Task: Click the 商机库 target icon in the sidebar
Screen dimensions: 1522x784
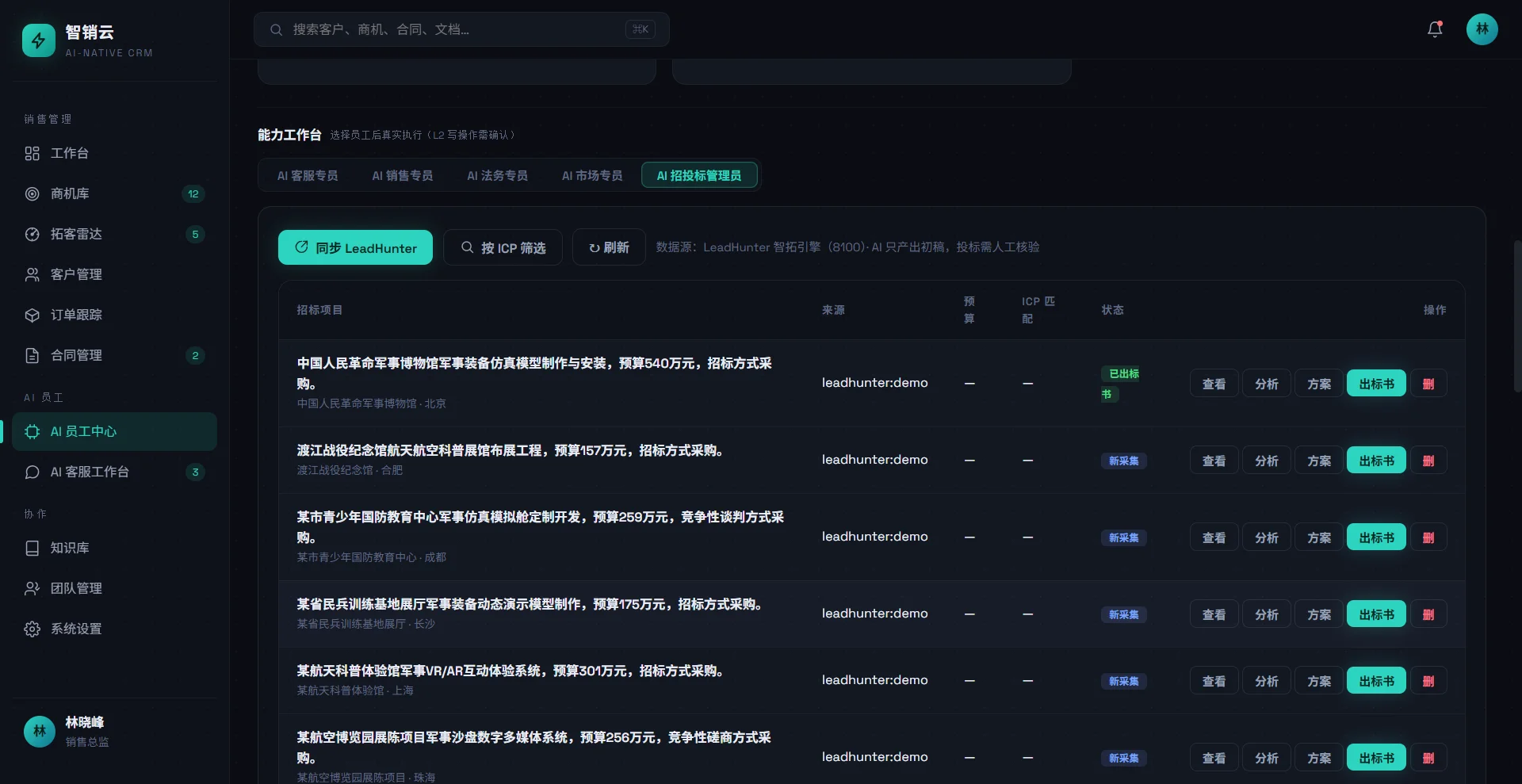Action: pos(33,193)
